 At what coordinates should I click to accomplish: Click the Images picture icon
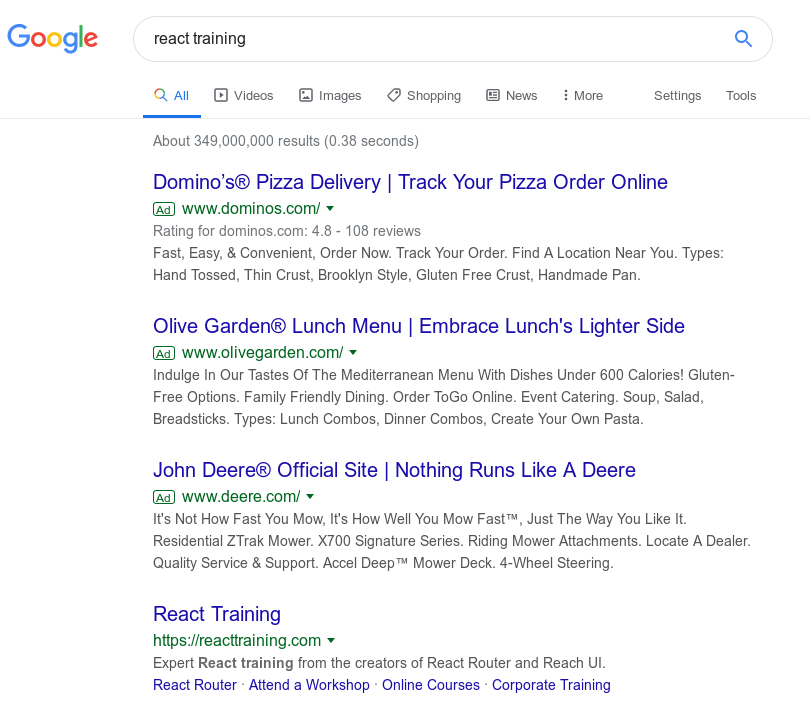click(306, 95)
